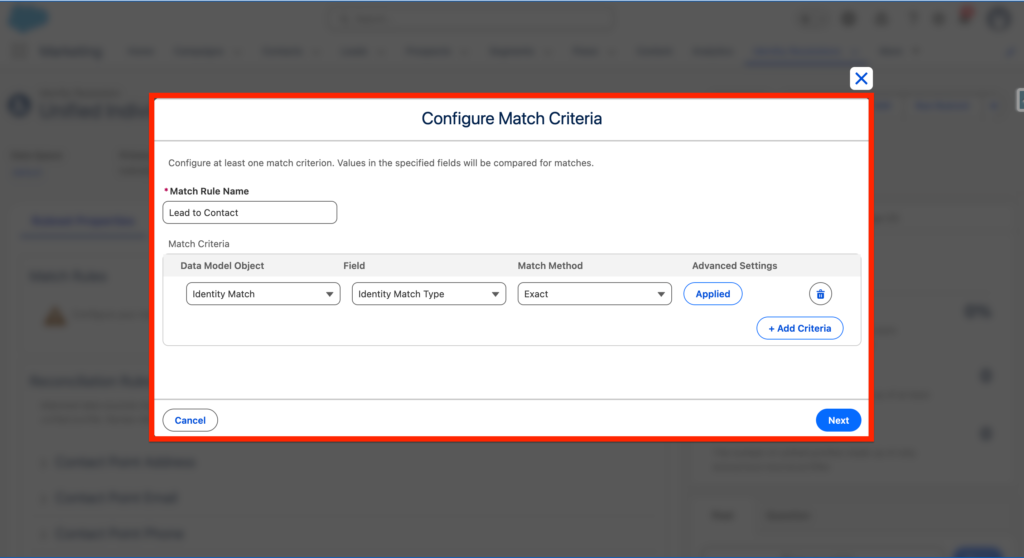
Task: Open notifications bell with red badge
Action: coord(965,18)
